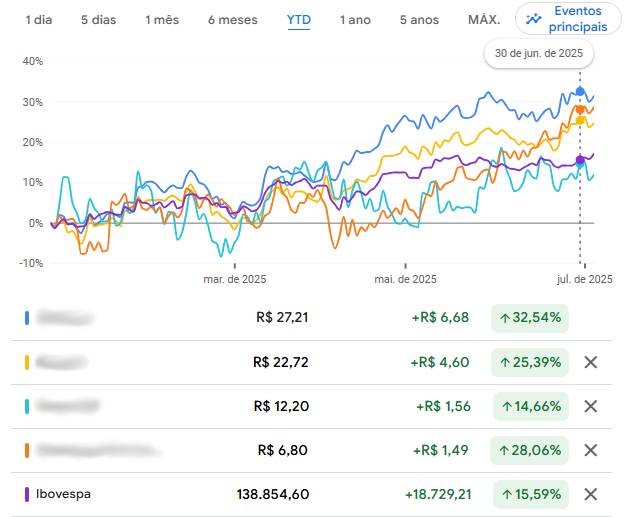
Task: Click the 15,59% Ibovespa gain badge
Action: (531, 494)
